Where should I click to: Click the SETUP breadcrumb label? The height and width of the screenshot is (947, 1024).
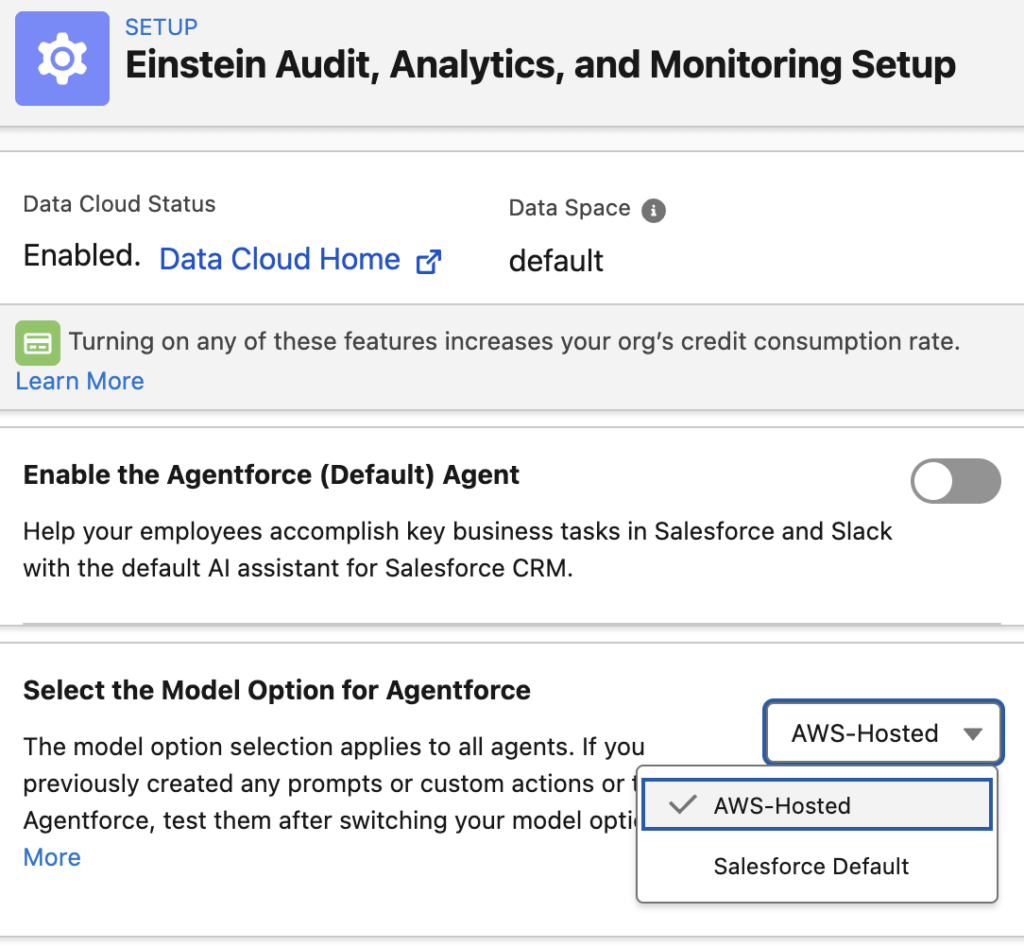tap(161, 27)
